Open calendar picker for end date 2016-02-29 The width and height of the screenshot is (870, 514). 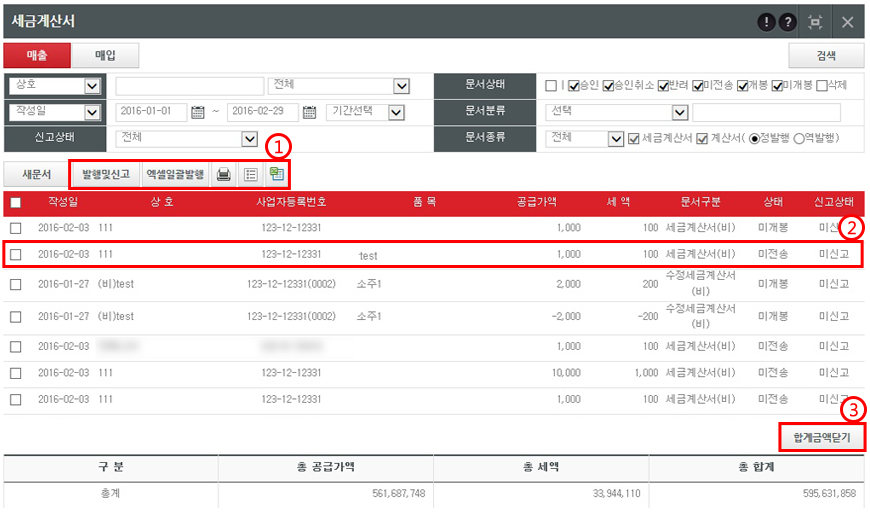point(310,112)
